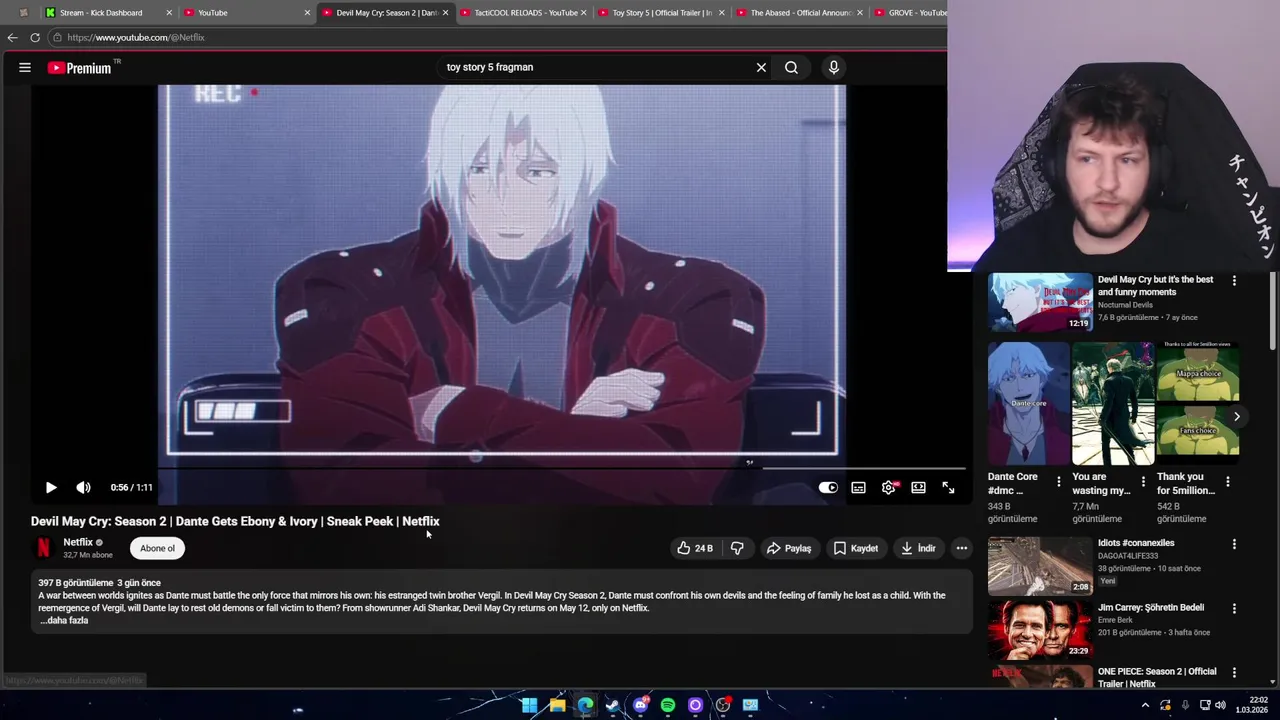The image size is (1280, 720).
Task: Switch to theater mode
Action: point(918,487)
